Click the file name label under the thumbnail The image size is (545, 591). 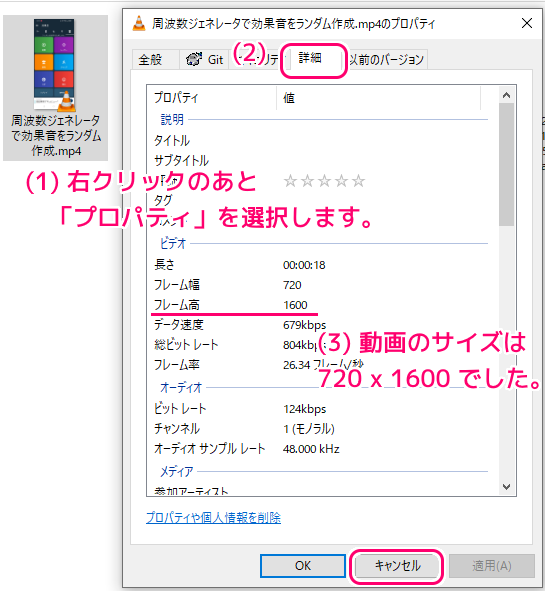click(x=56, y=136)
